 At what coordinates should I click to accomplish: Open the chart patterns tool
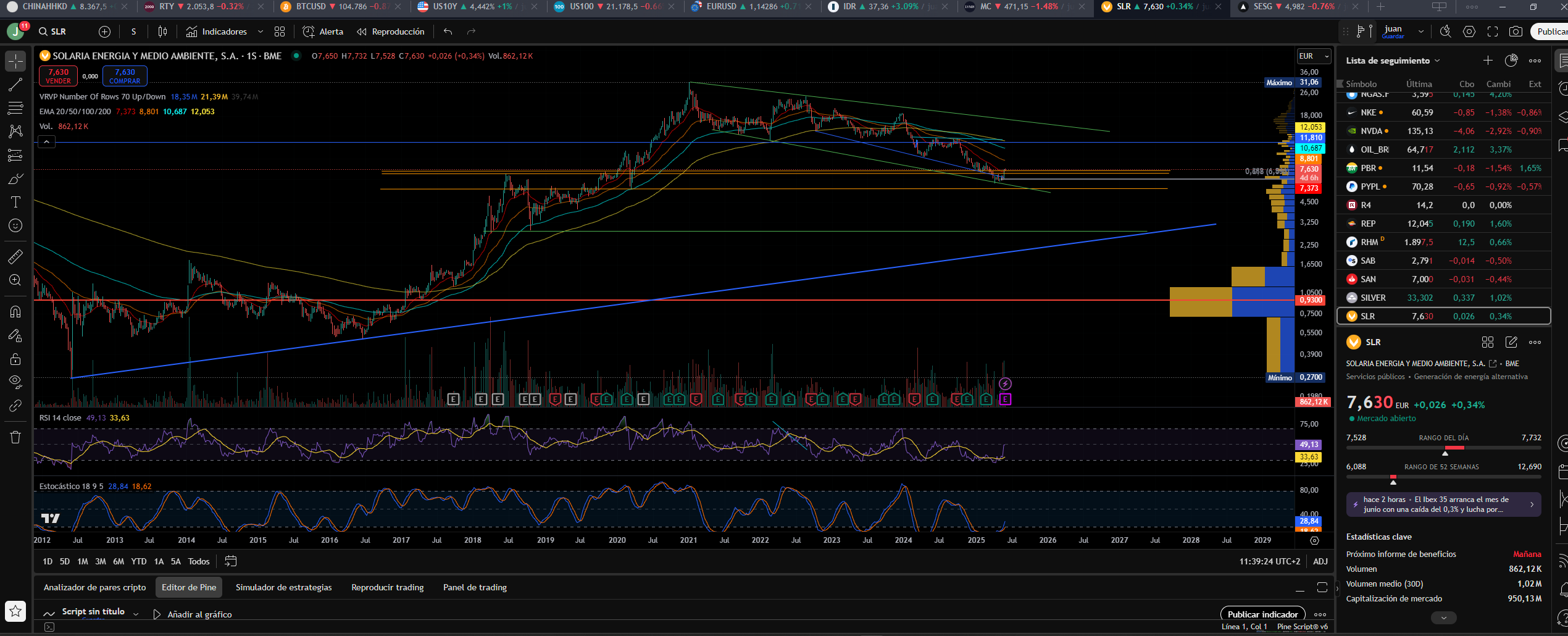tap(15, 131)
